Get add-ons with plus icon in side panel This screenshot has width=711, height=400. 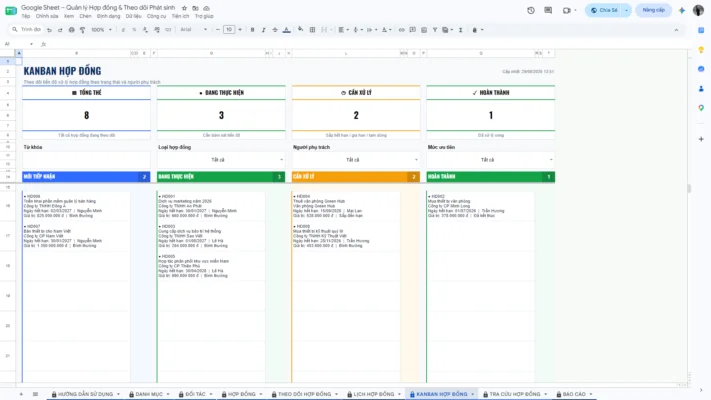click(701, 139)
